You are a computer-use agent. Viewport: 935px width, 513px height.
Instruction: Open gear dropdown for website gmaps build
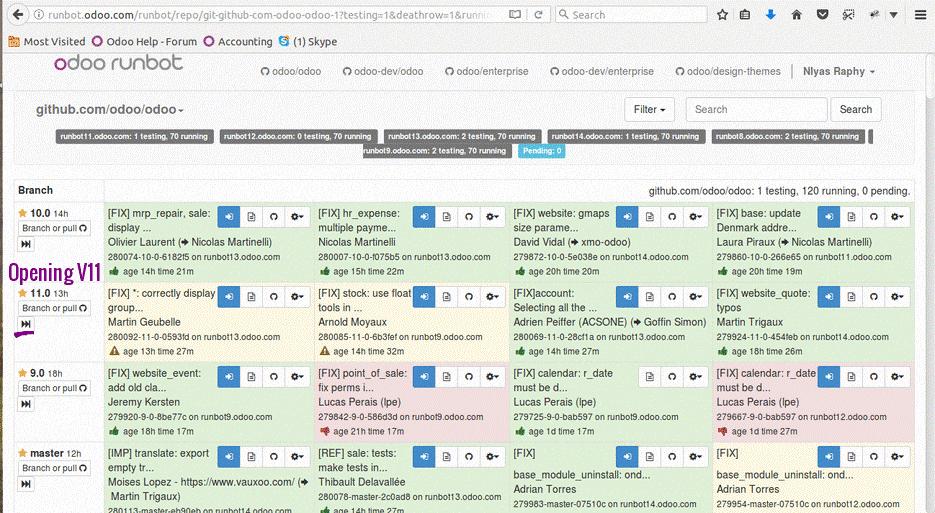[695, 217]
